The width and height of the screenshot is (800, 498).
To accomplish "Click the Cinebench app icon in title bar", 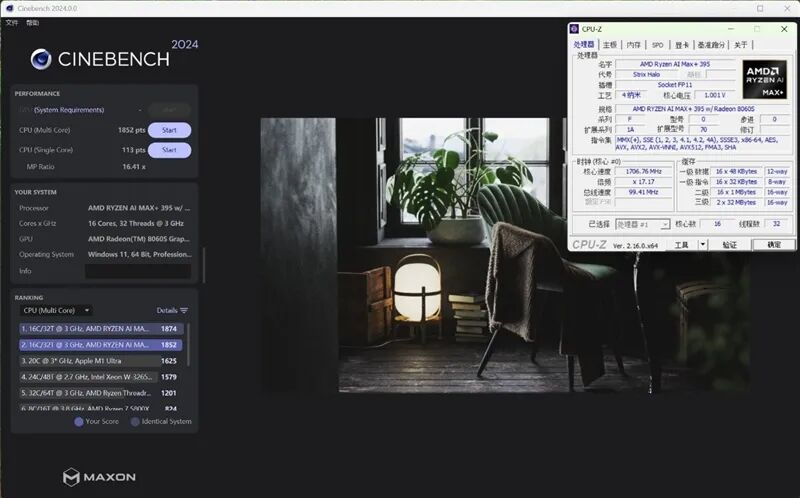I will pyautogui.click(x=10, y=8).
